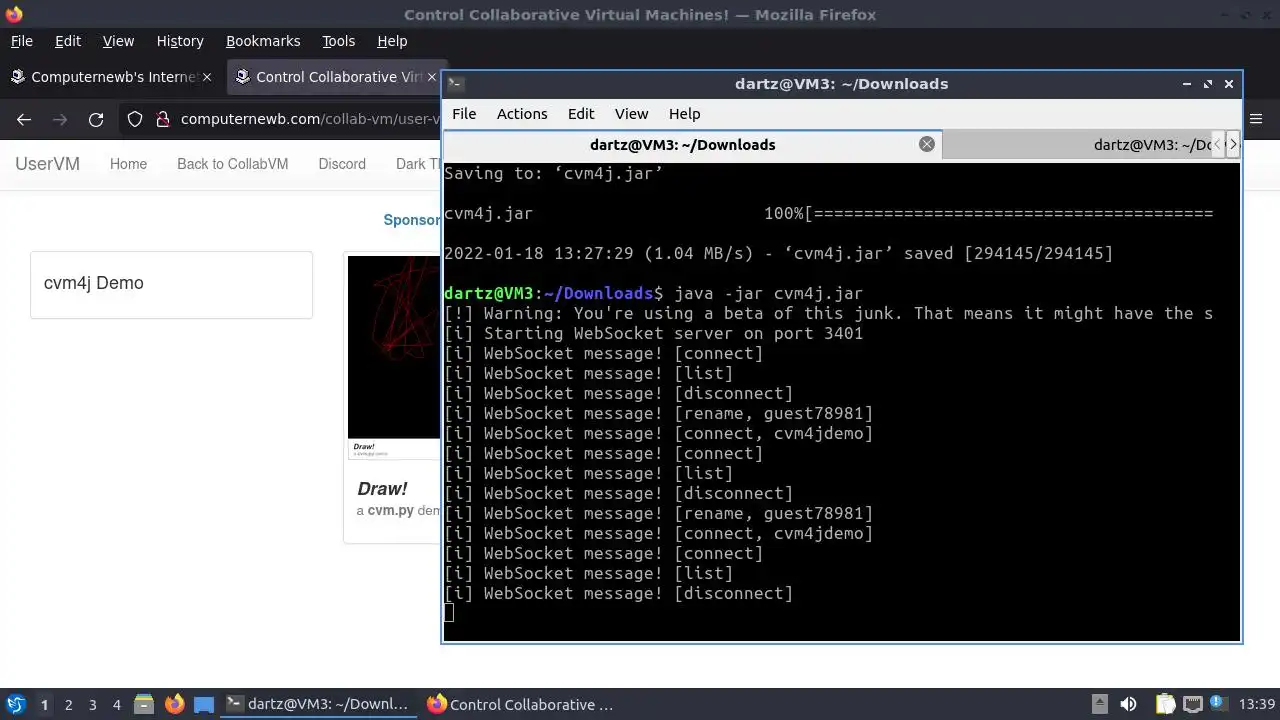Click the terminal window title icon
This screenshot has width=1280, height=720.
tap(455, 84)
